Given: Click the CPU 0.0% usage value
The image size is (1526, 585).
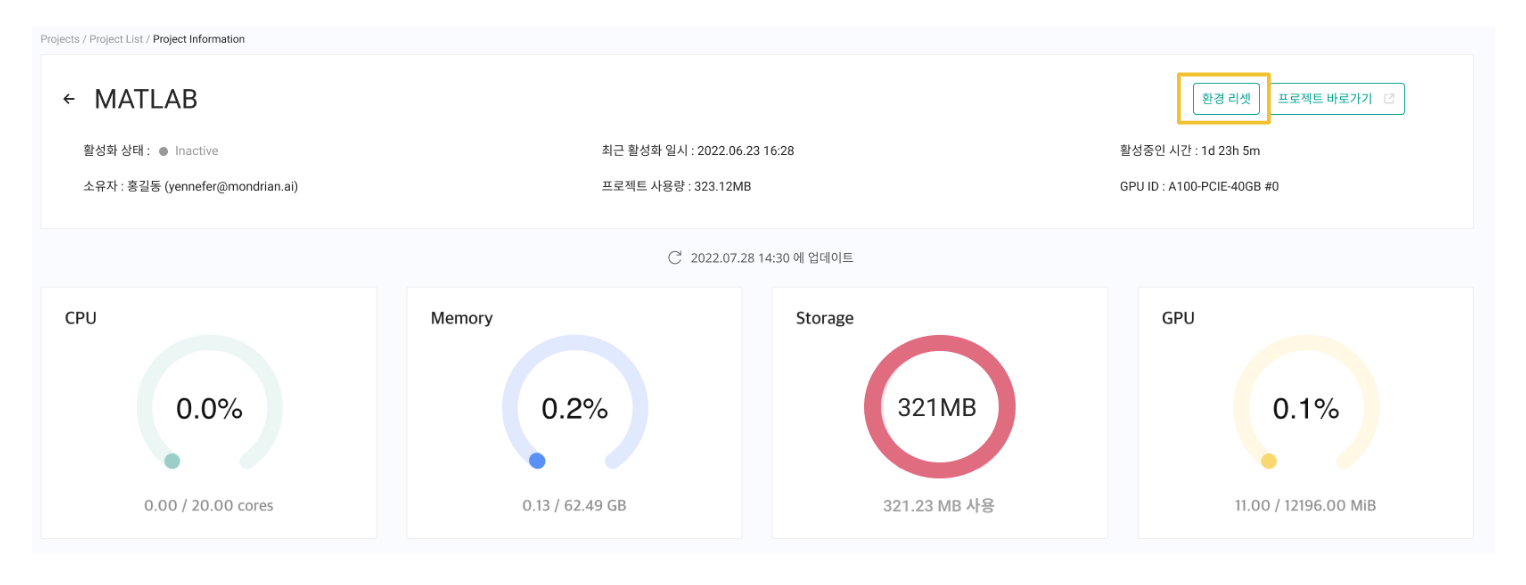Looking at the screenshot, I should click(209, 408).
